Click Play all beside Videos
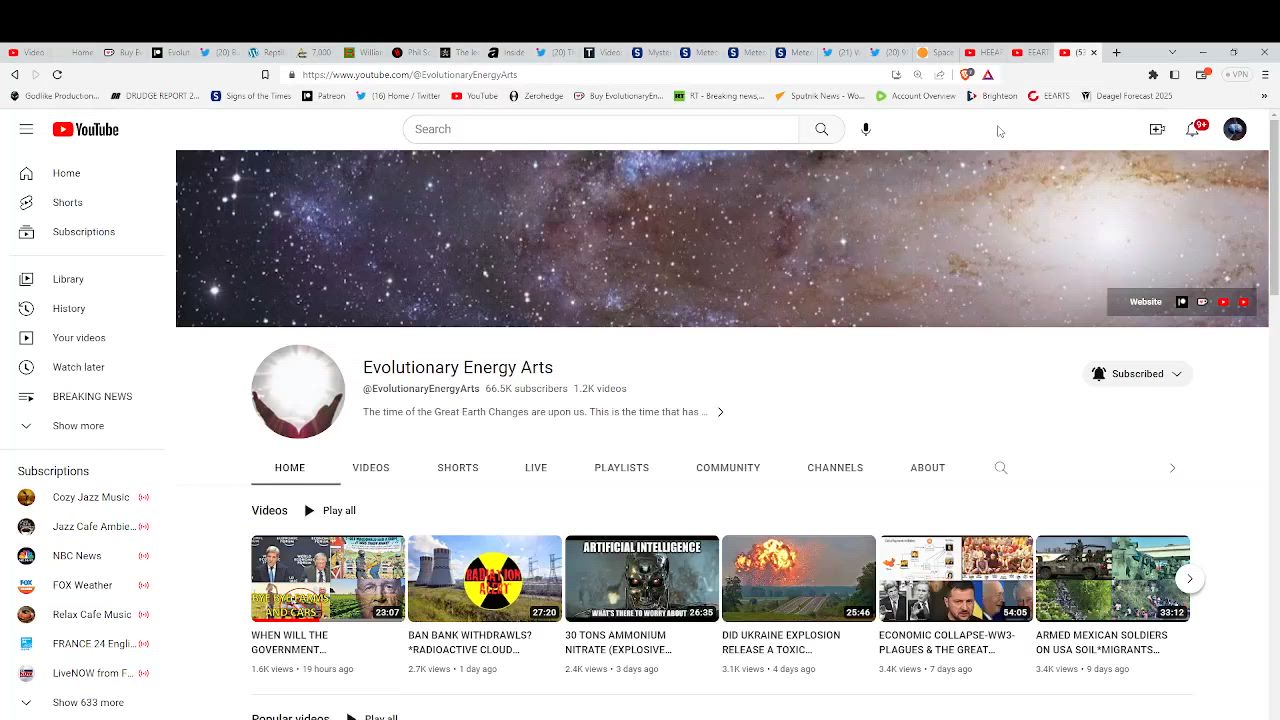 pyautogui.click(x=330, y=511)
